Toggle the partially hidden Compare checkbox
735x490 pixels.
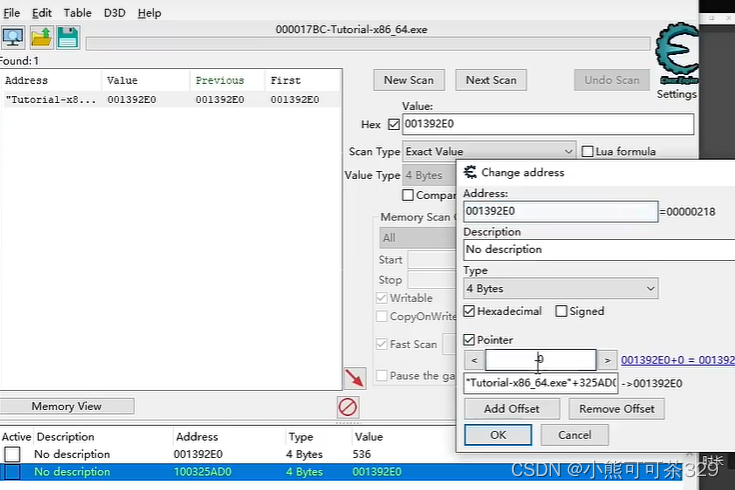(x=408, y=195)
